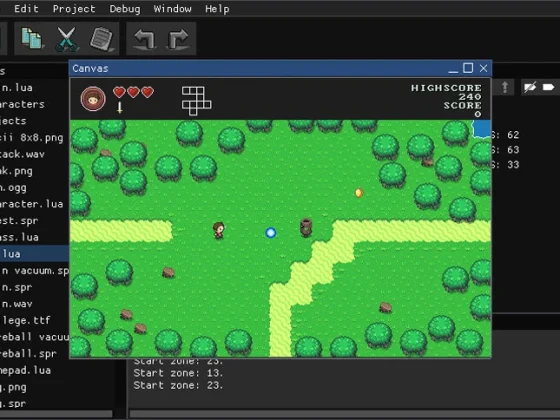Viewport: 560px width, 420px height.
Task: Toggle the crossed-out pencil icon
Action: tap(530, 87)
